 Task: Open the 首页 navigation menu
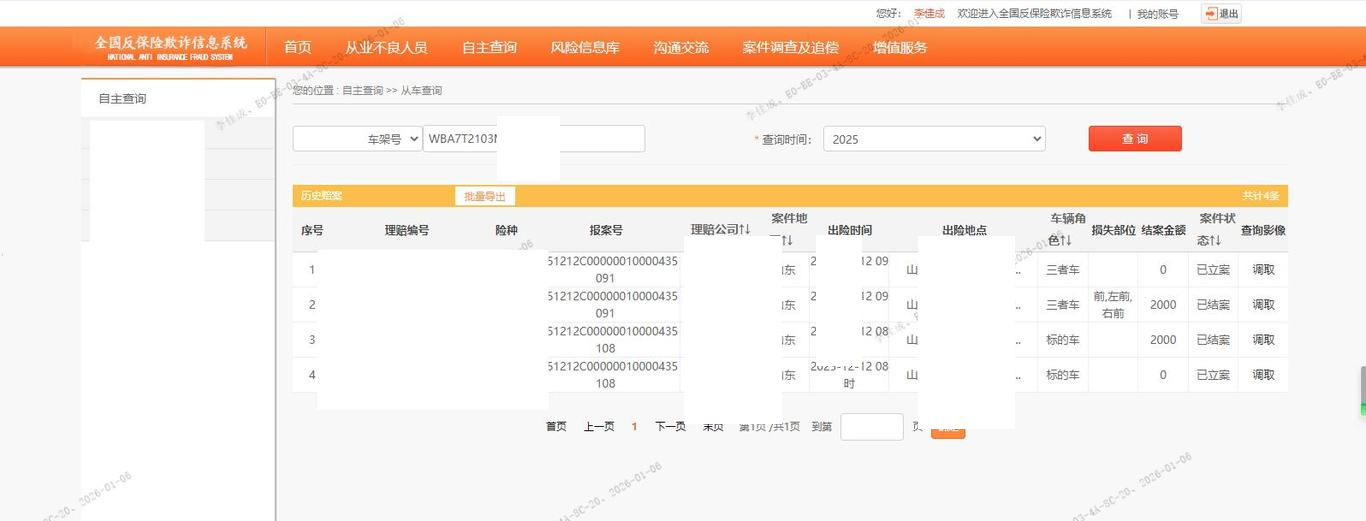pos(297,47)
